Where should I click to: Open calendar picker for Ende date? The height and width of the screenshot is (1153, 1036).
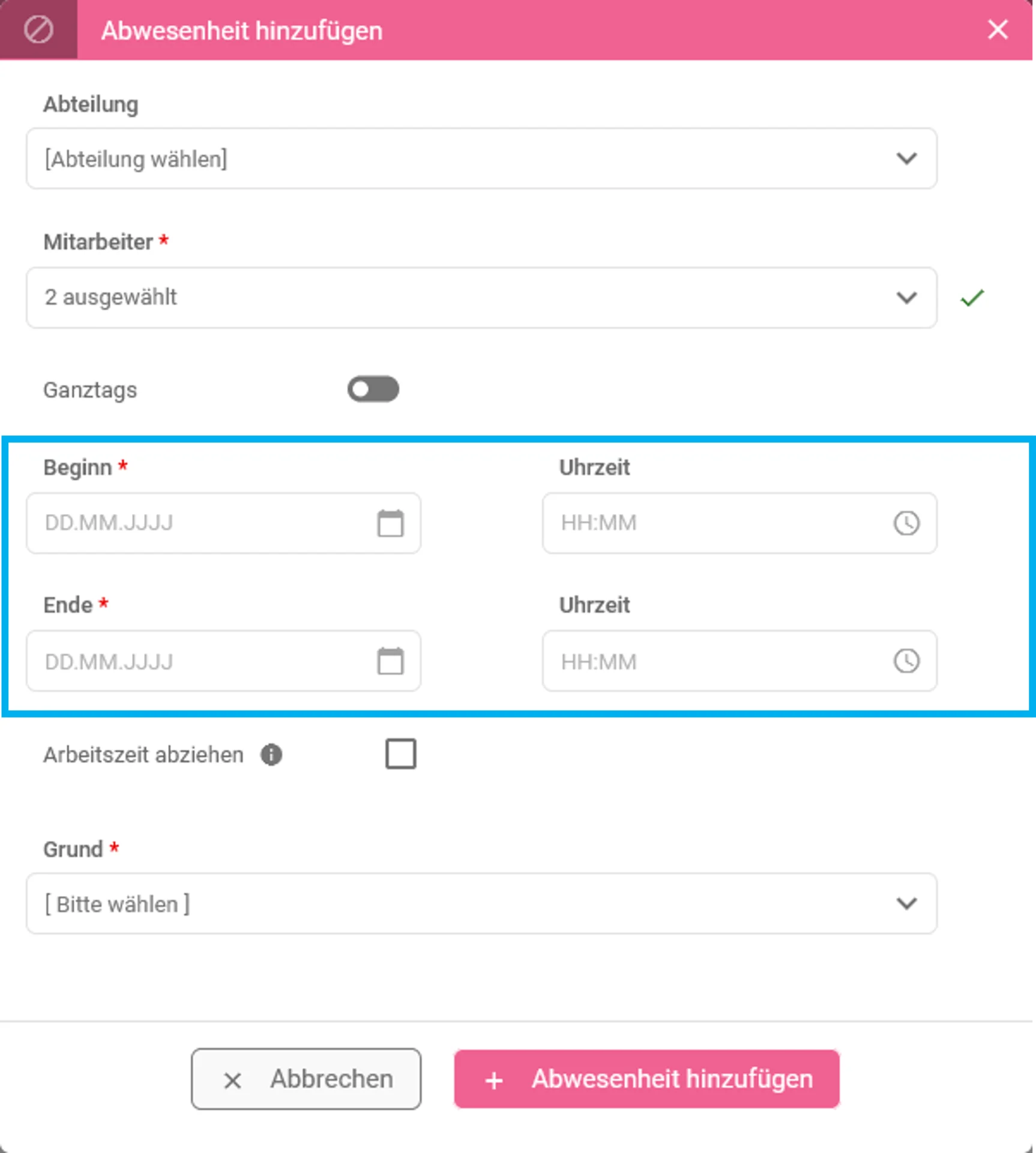coord(390,661)
